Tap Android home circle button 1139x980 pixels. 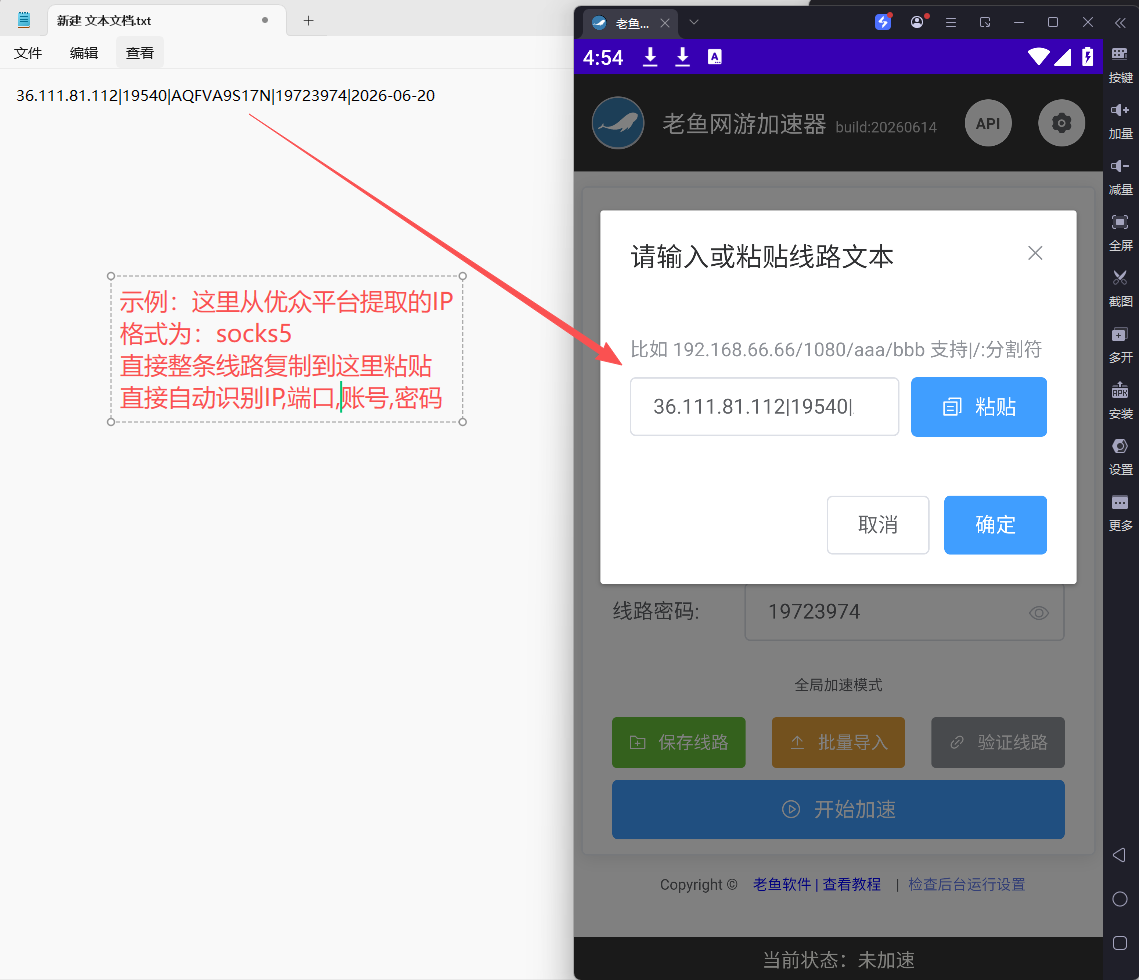coord(1120,899)
